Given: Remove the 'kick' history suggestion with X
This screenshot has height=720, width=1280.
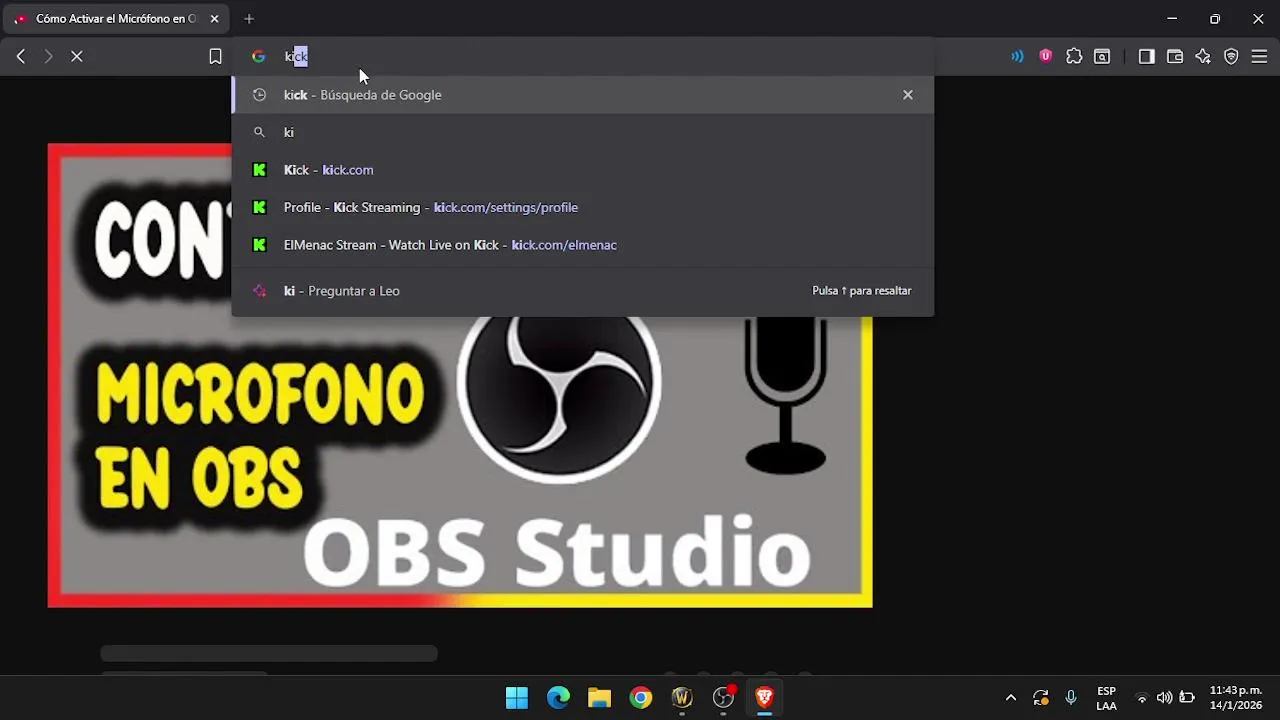Looking at the screenshot, I should pos(908,95).
